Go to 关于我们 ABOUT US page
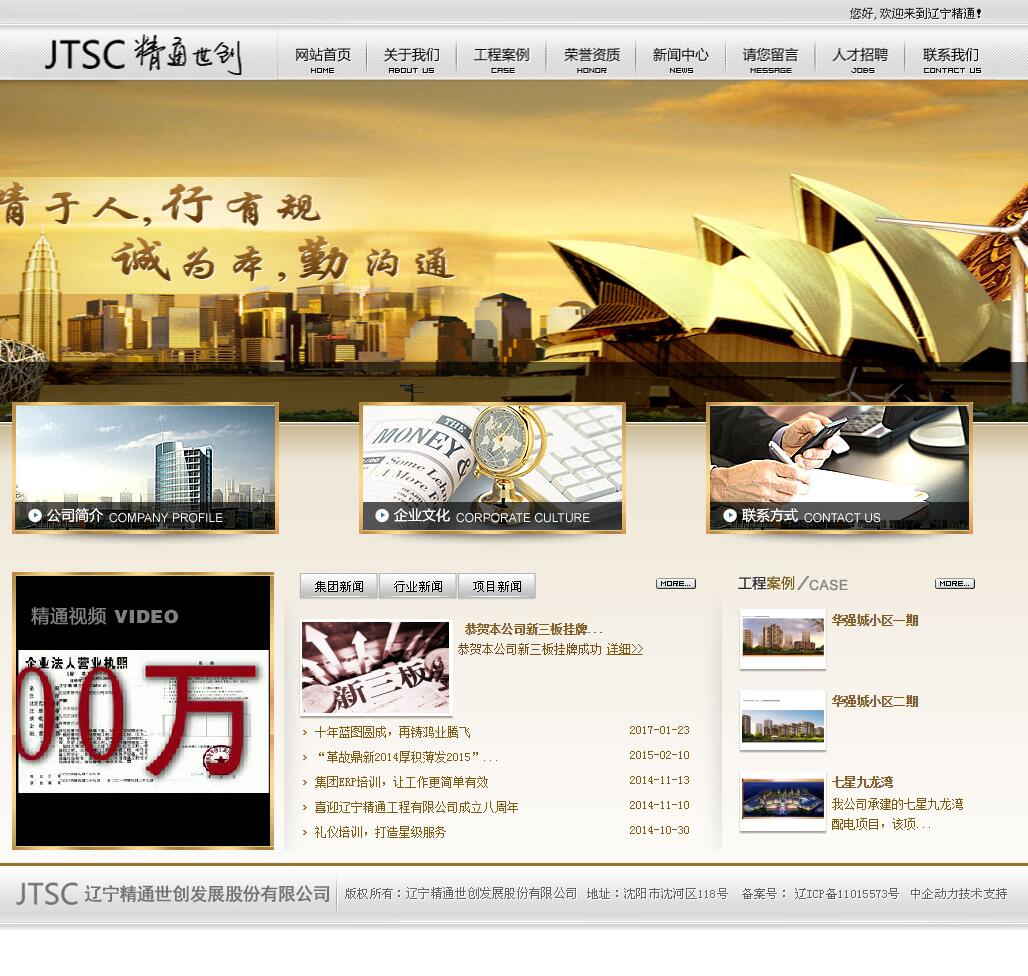 pos(411,60)
